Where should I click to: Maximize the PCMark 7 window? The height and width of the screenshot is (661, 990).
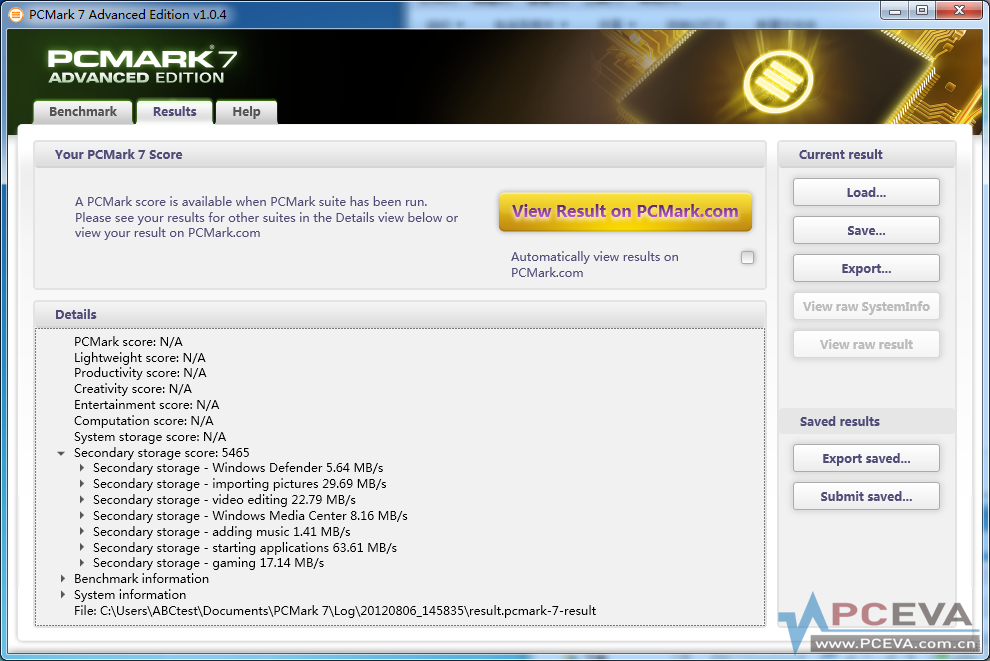pyautogui.click(x=922, y=11)
